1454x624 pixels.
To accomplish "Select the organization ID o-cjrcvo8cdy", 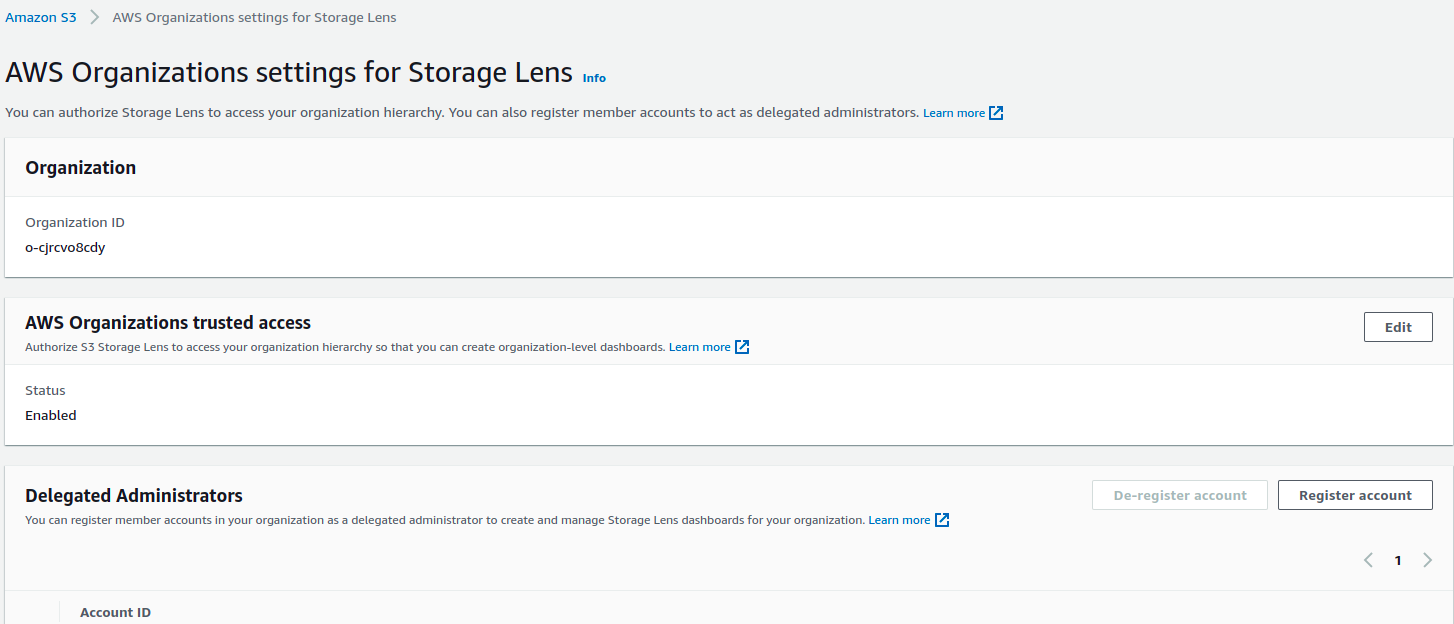I will pos(65,247).
